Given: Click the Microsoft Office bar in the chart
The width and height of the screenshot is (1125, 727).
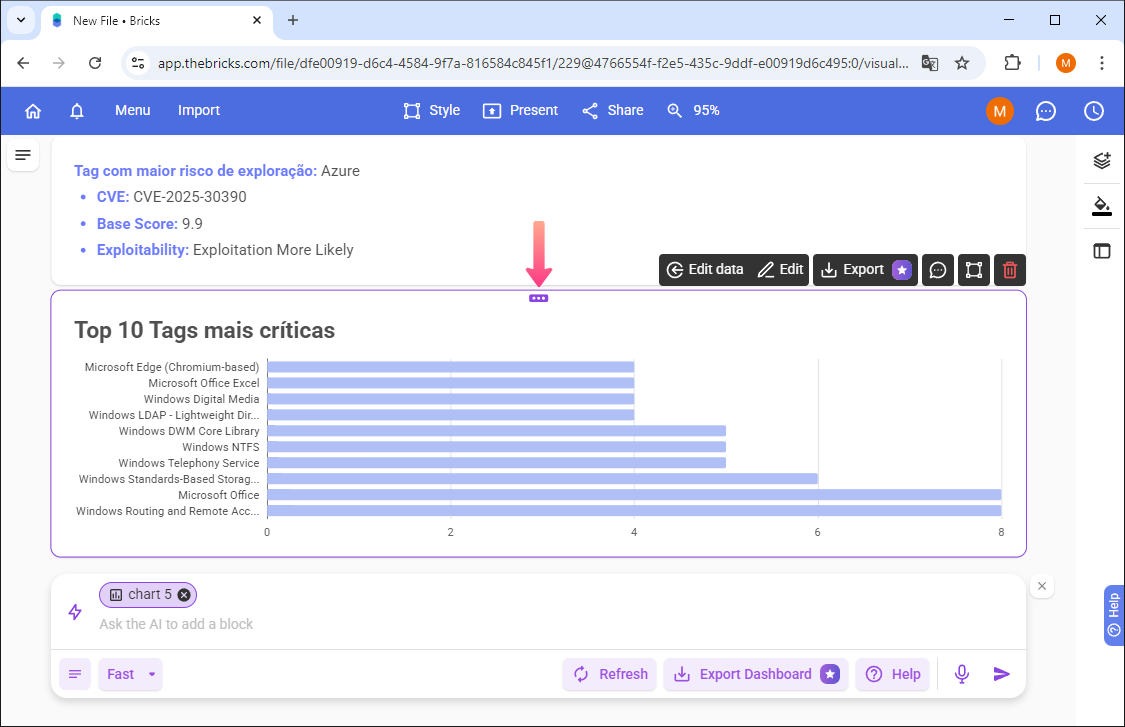Looking at the screenshot, I should [634, 495].
